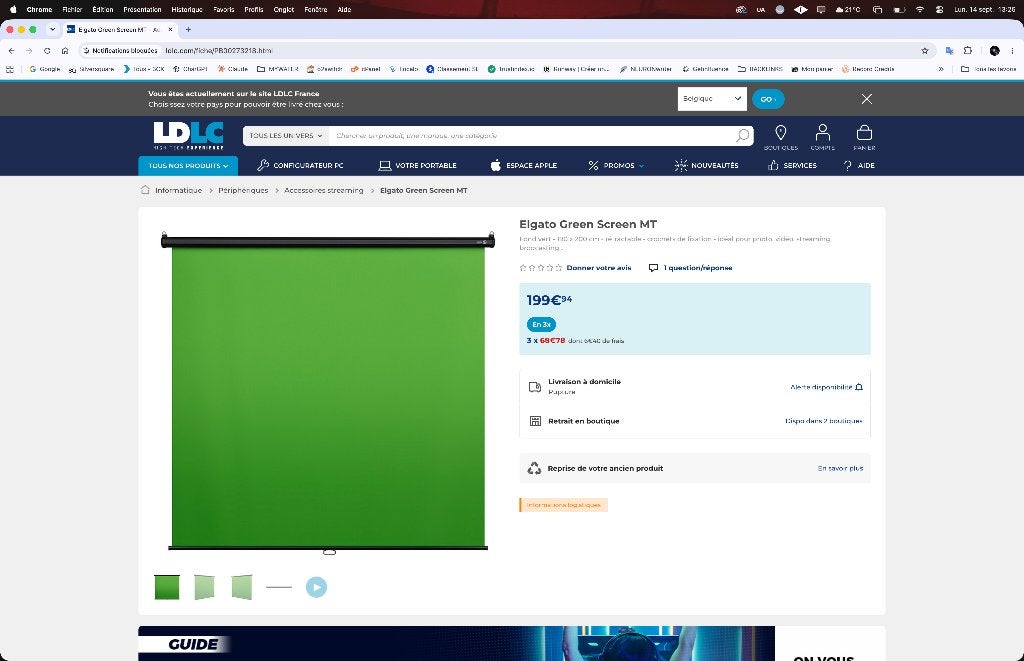The height and width of the screenshot is (661, 1024).
Task: Click Accessoires streaming in the breadcrumb
Action: pos(323,190)
